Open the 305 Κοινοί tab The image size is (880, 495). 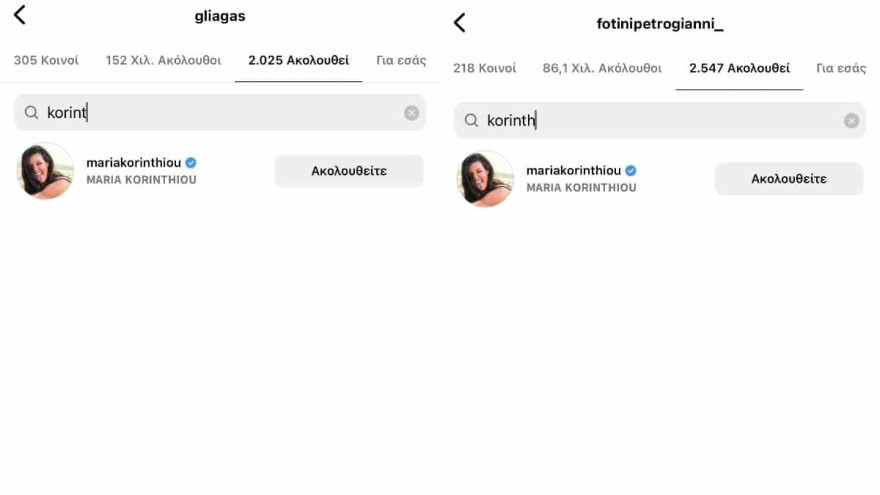46,60
